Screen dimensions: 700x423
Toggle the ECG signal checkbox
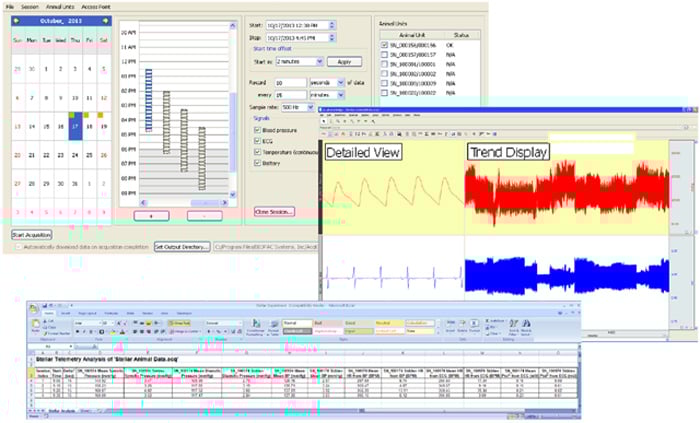coord(257,141)
